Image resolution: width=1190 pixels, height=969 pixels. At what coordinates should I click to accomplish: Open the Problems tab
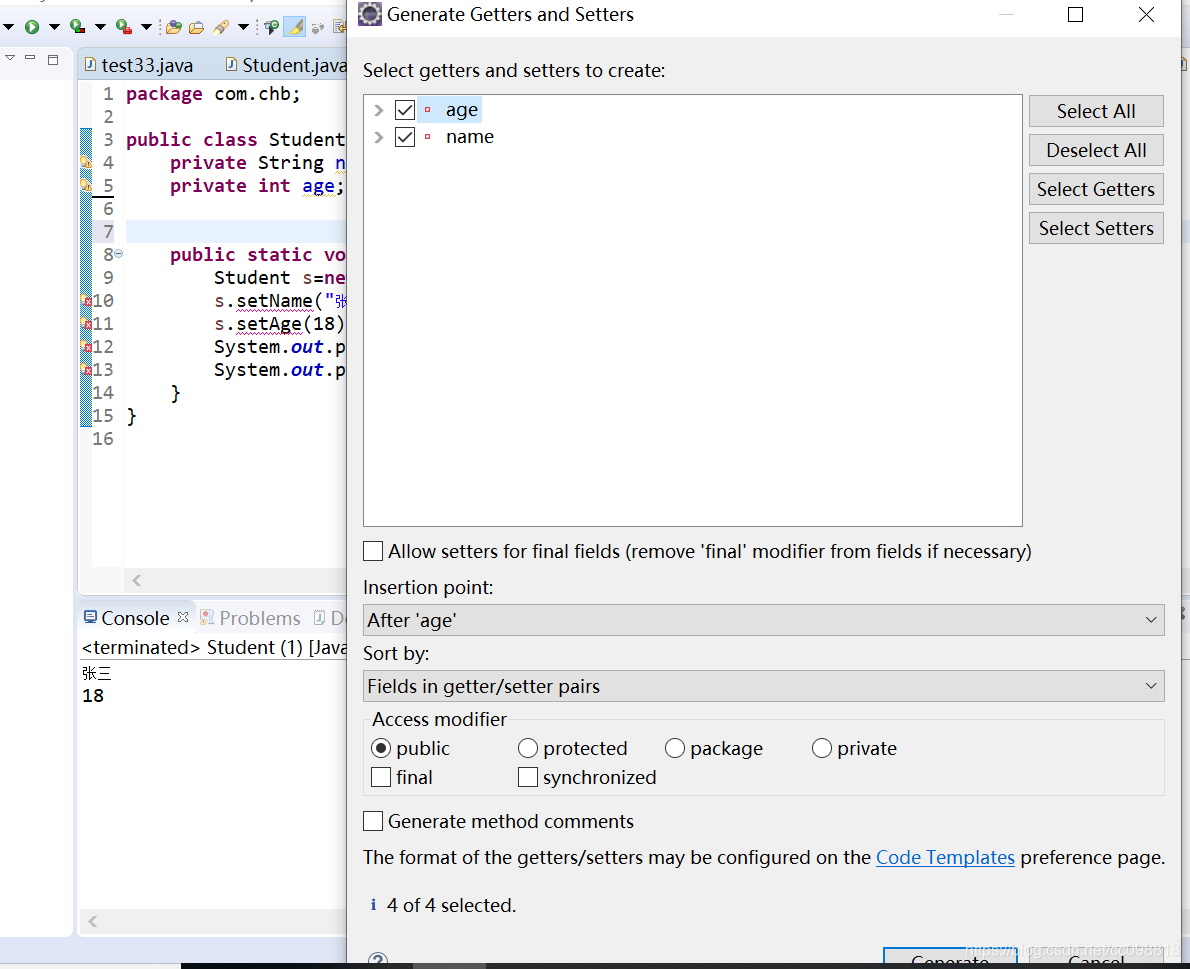tap(250, 618)
